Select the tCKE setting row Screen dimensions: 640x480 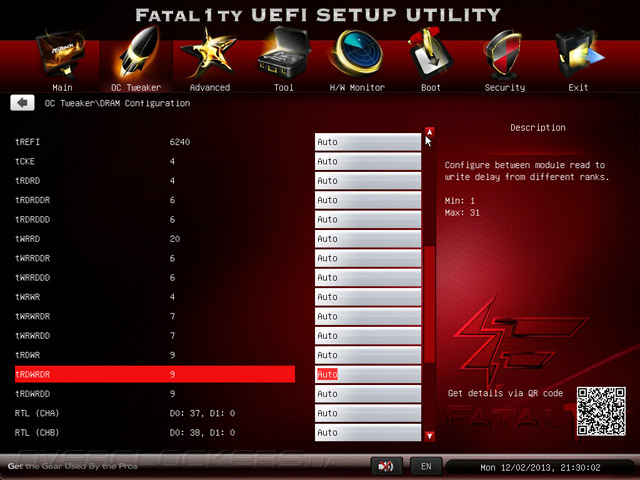coord(155,161)
